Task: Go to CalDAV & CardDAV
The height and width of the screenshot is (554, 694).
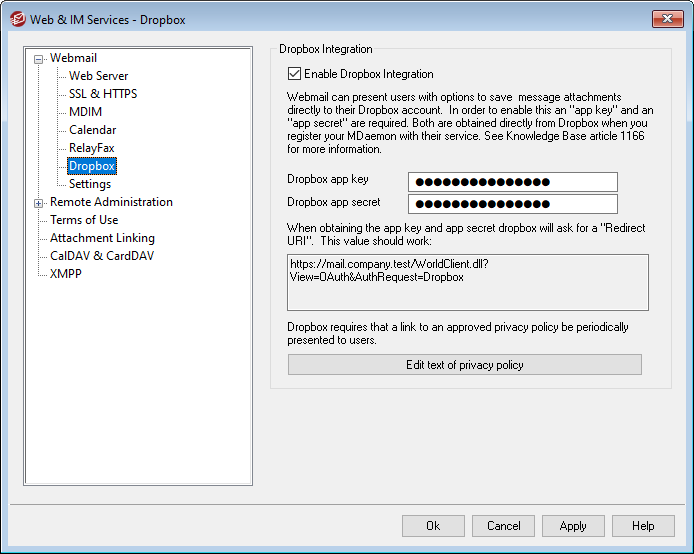Action: point(102,256)
